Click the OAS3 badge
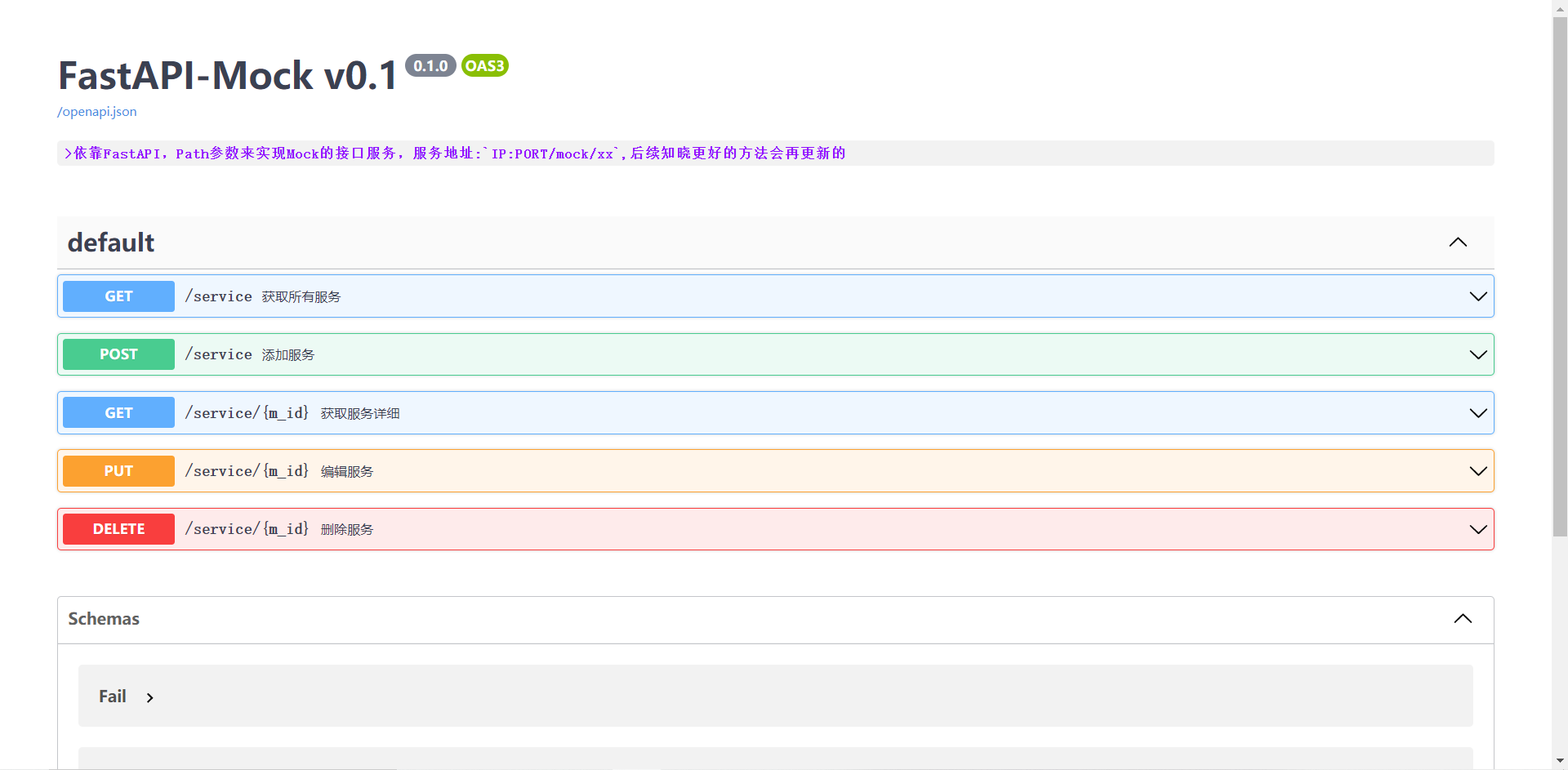This screenshot has width=1568, height=770. pos(485,66)
